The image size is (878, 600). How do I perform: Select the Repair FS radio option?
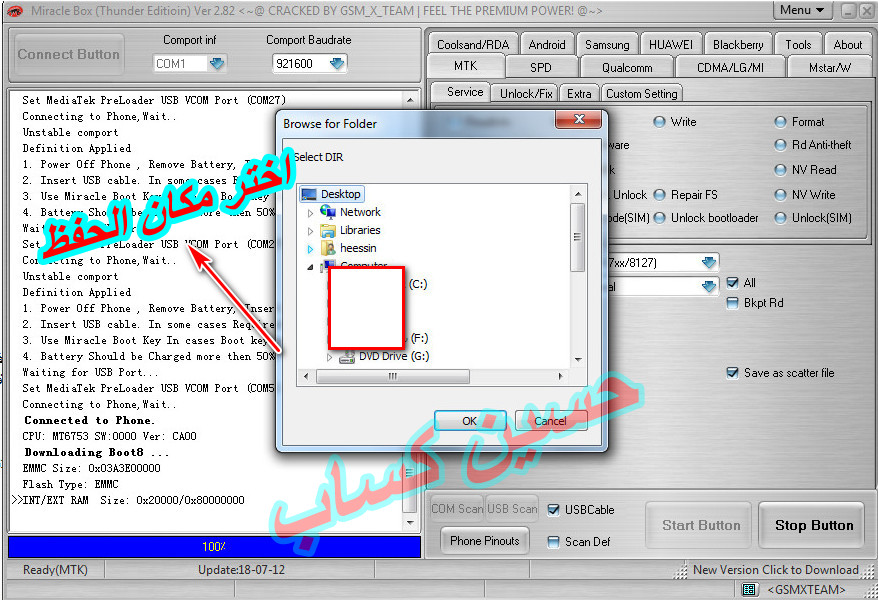click(660, 195)
